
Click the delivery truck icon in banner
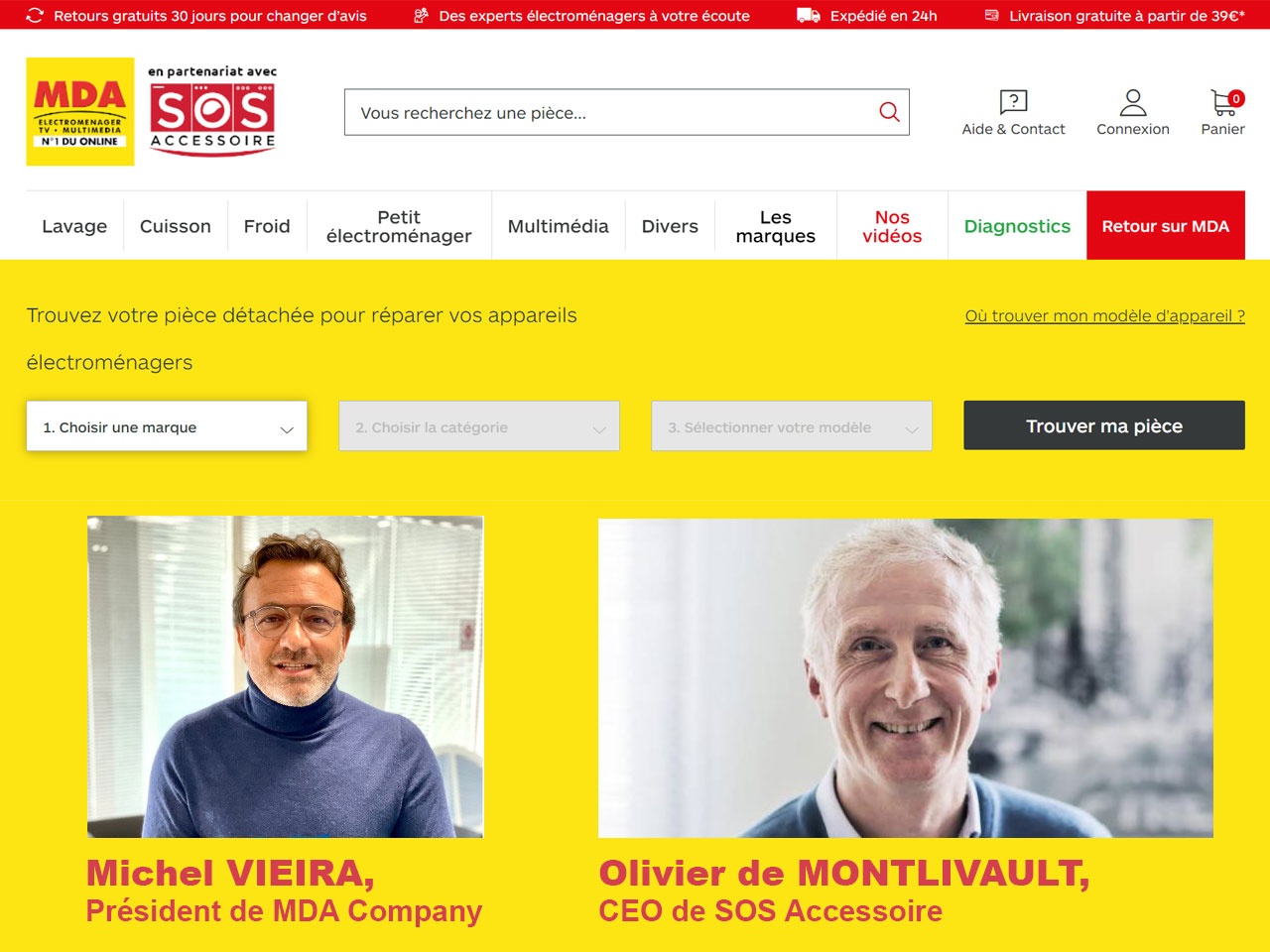(x=809, y=15)
